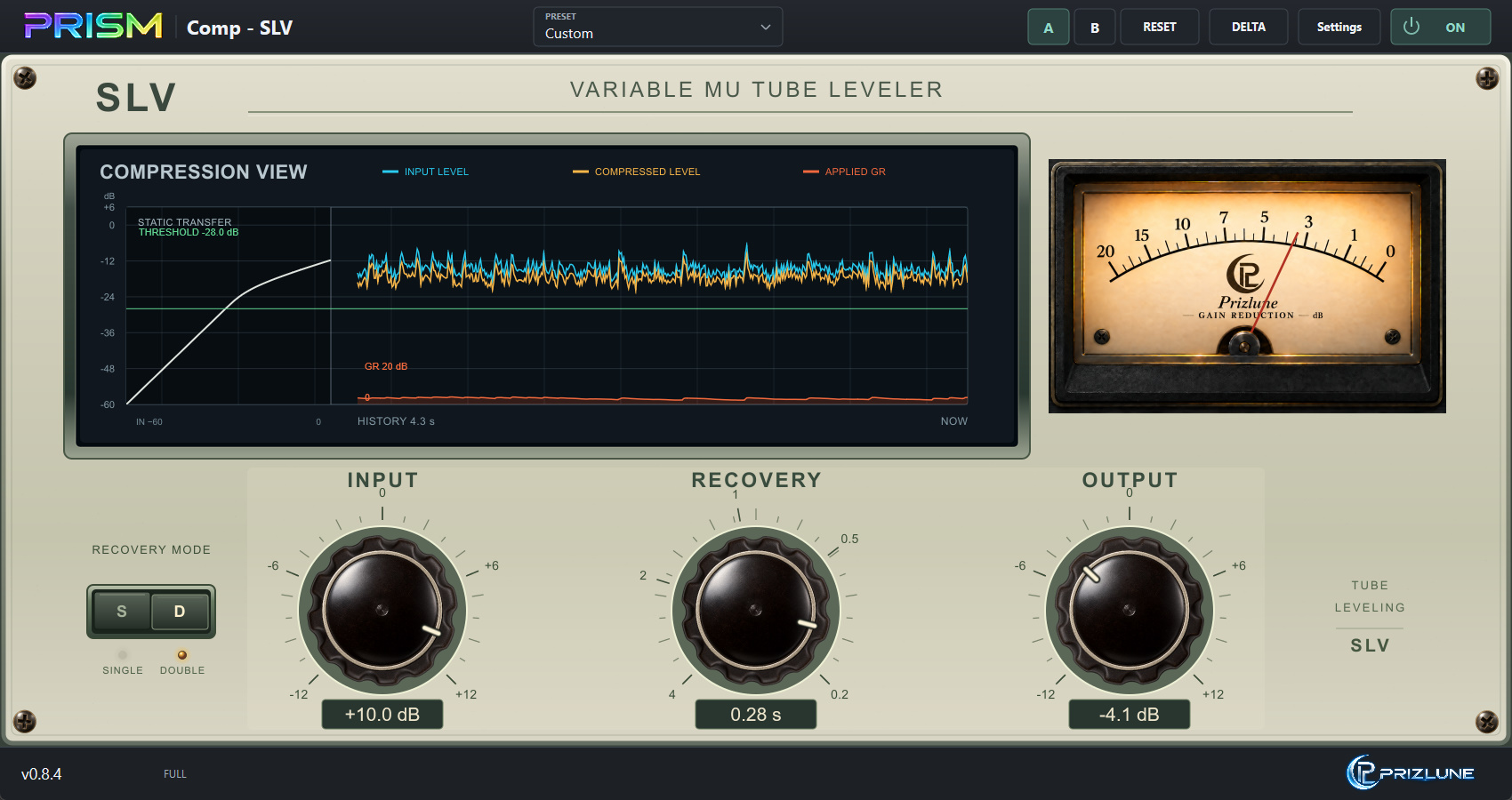Click the Prizlune logo in footer
The image size is (1512, 800).
[x=1411, y=772]
